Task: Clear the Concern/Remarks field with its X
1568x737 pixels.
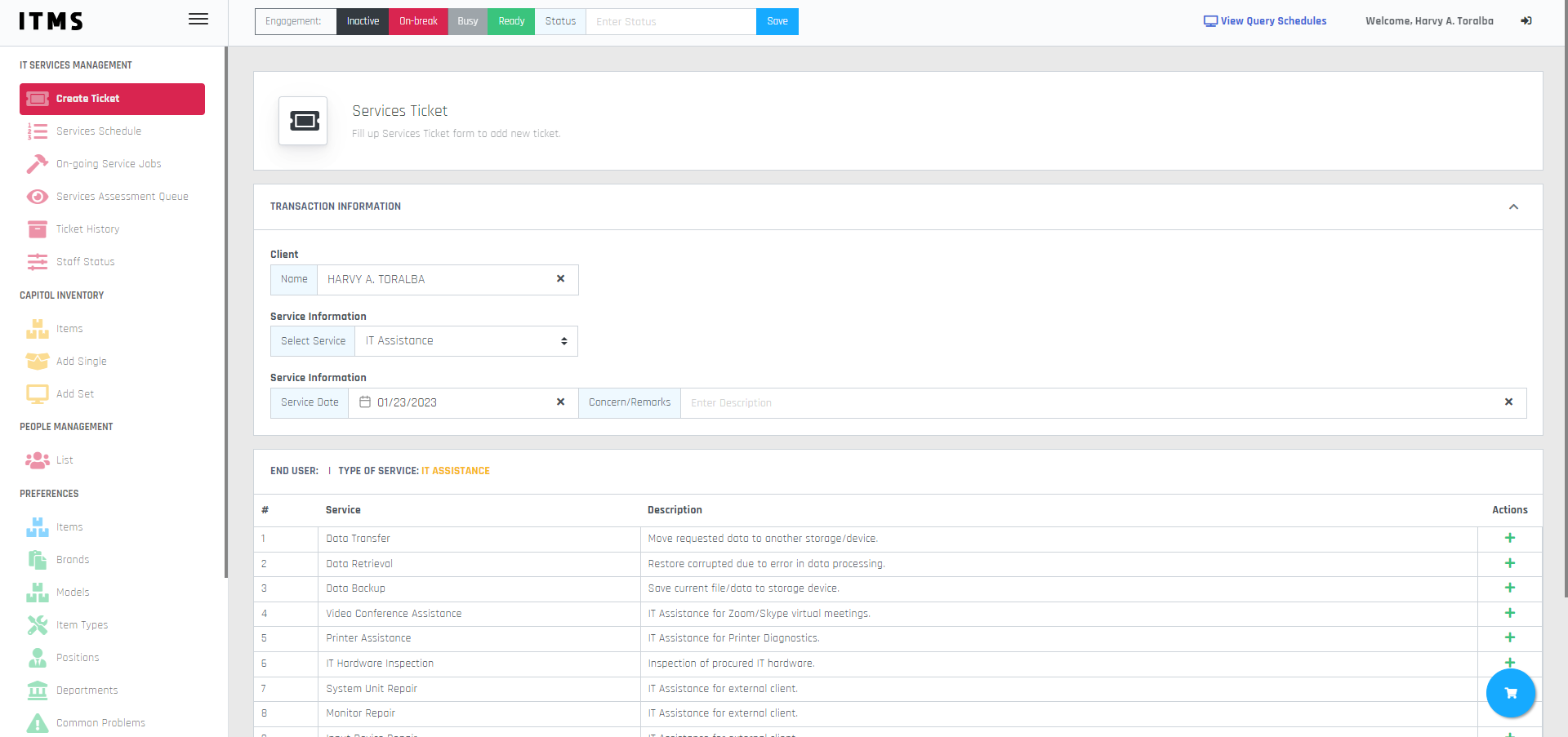Action: click(x=1508, y=402)
